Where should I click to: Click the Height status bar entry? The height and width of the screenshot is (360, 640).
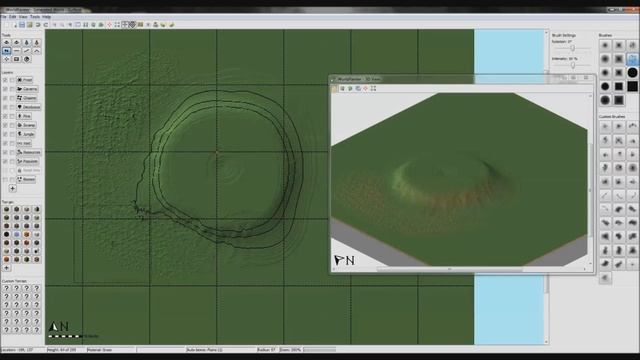62,350
